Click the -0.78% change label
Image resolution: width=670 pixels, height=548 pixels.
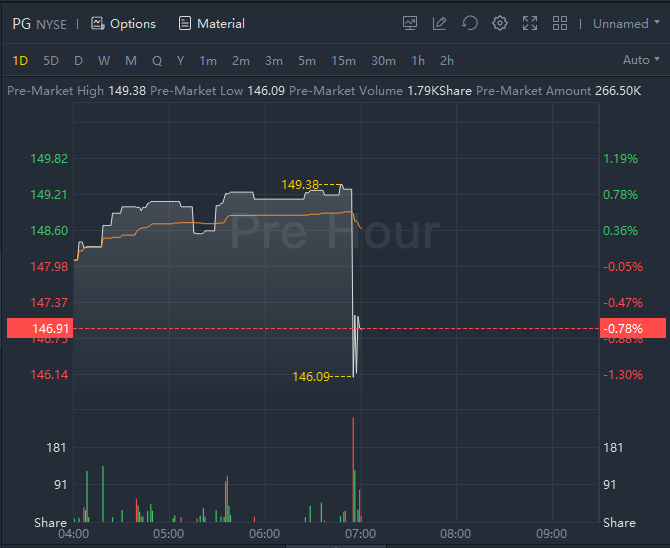tap(633, 328)
